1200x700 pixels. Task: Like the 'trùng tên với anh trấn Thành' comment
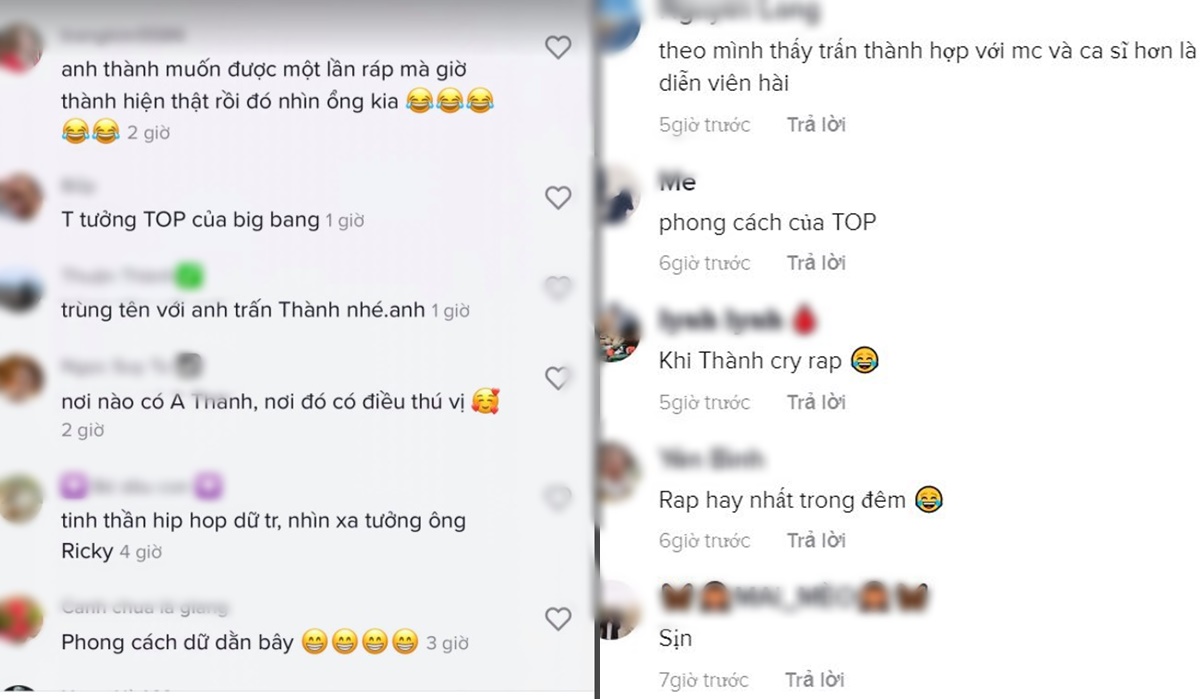(x=558, y=289)
